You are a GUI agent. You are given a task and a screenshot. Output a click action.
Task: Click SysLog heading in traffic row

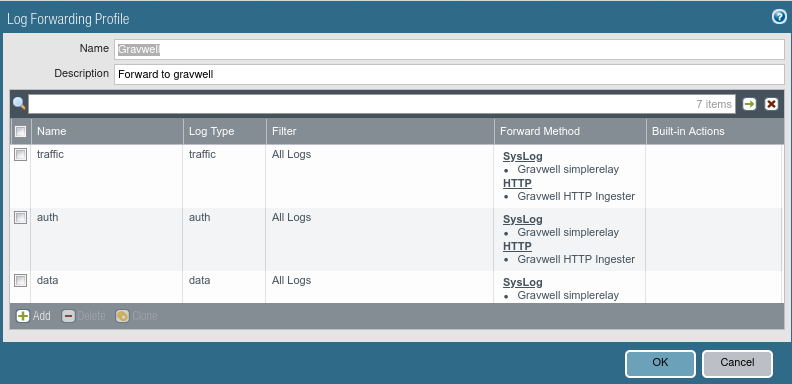pyautogui.click(x=523, y=157)
